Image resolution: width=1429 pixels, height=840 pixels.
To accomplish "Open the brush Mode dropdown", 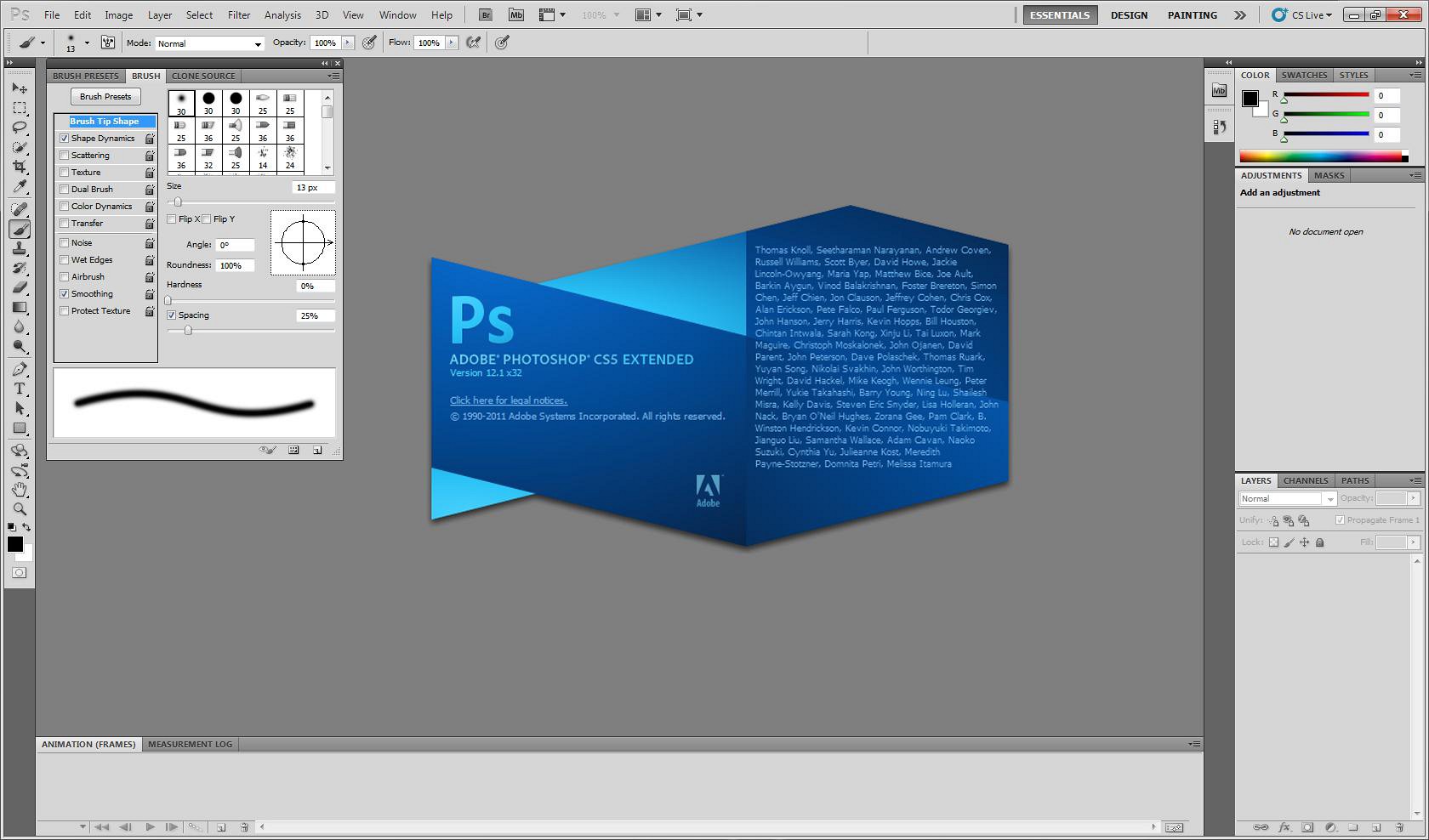I will (209, 43).
